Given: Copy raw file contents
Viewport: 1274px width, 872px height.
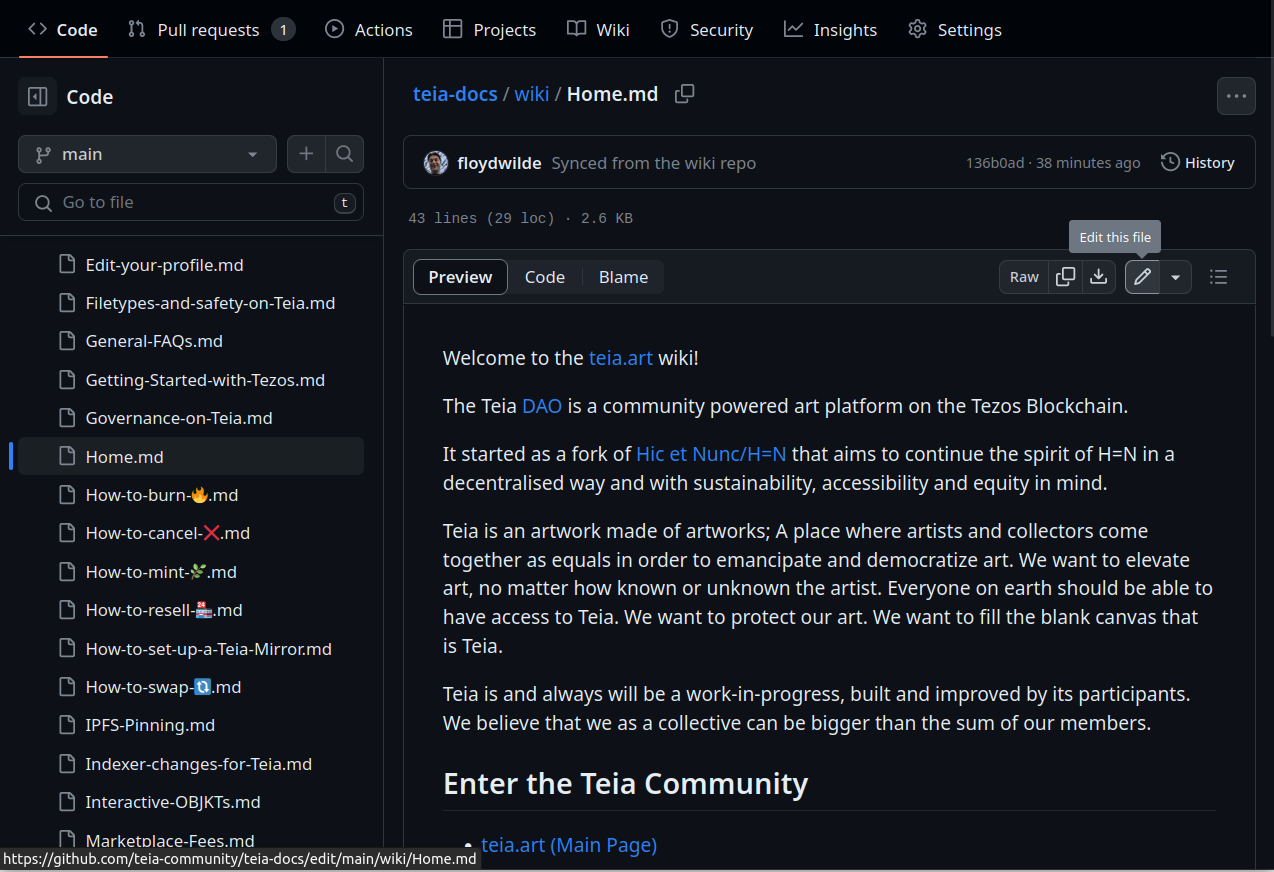Looking at the screenshot, I should coord(1066,277).
